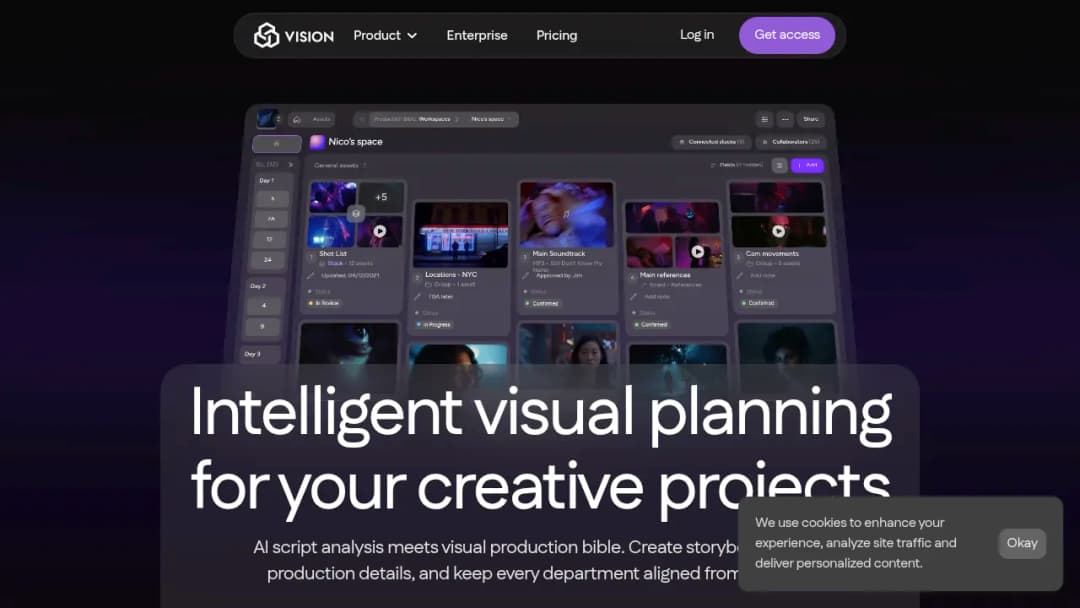Viewport: 1080px width, 608px height.
Task: Click the purple Nico's space avatar icon
Action: coord(318,142)
